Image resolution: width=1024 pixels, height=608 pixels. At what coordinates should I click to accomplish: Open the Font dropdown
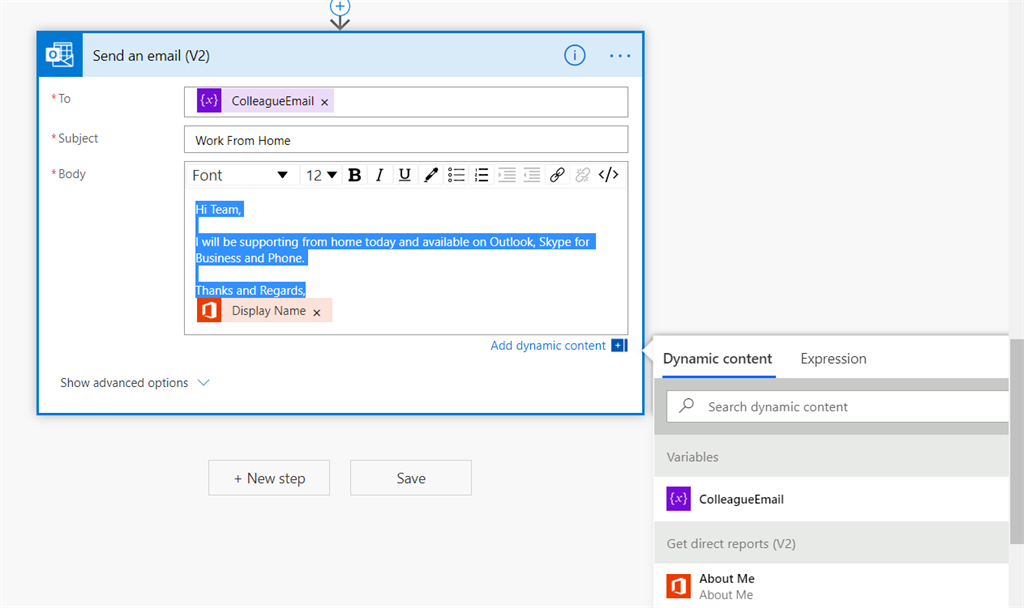240,175
